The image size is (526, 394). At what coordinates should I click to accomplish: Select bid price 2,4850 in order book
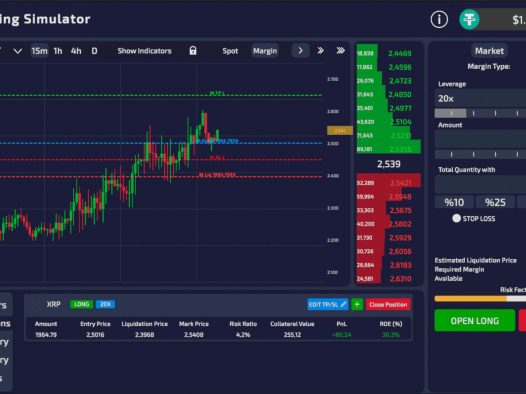pos(400,95)
